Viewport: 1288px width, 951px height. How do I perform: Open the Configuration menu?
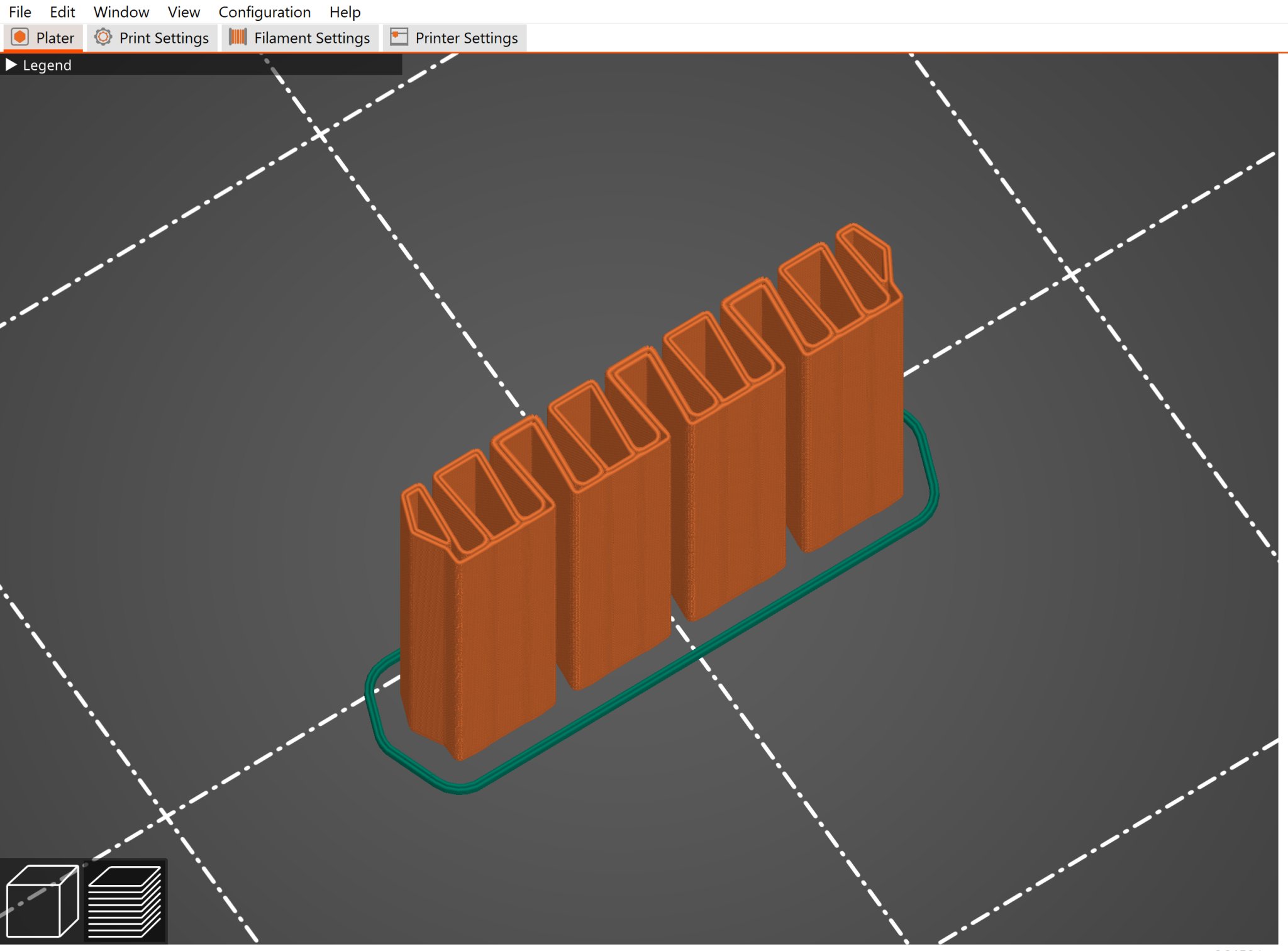(x=264, y=12)
